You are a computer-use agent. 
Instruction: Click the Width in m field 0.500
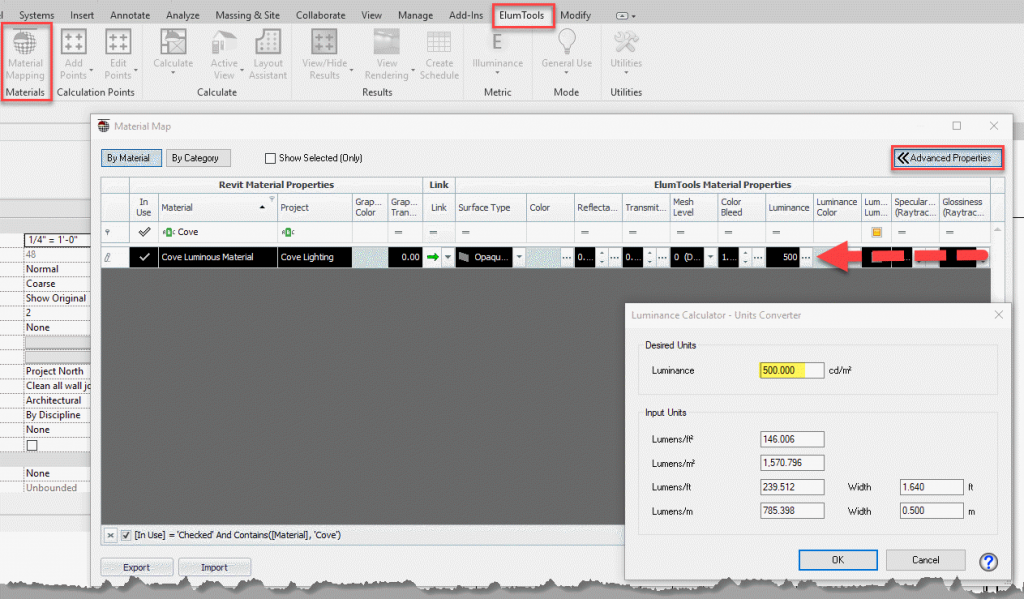(x=931, y=511)
